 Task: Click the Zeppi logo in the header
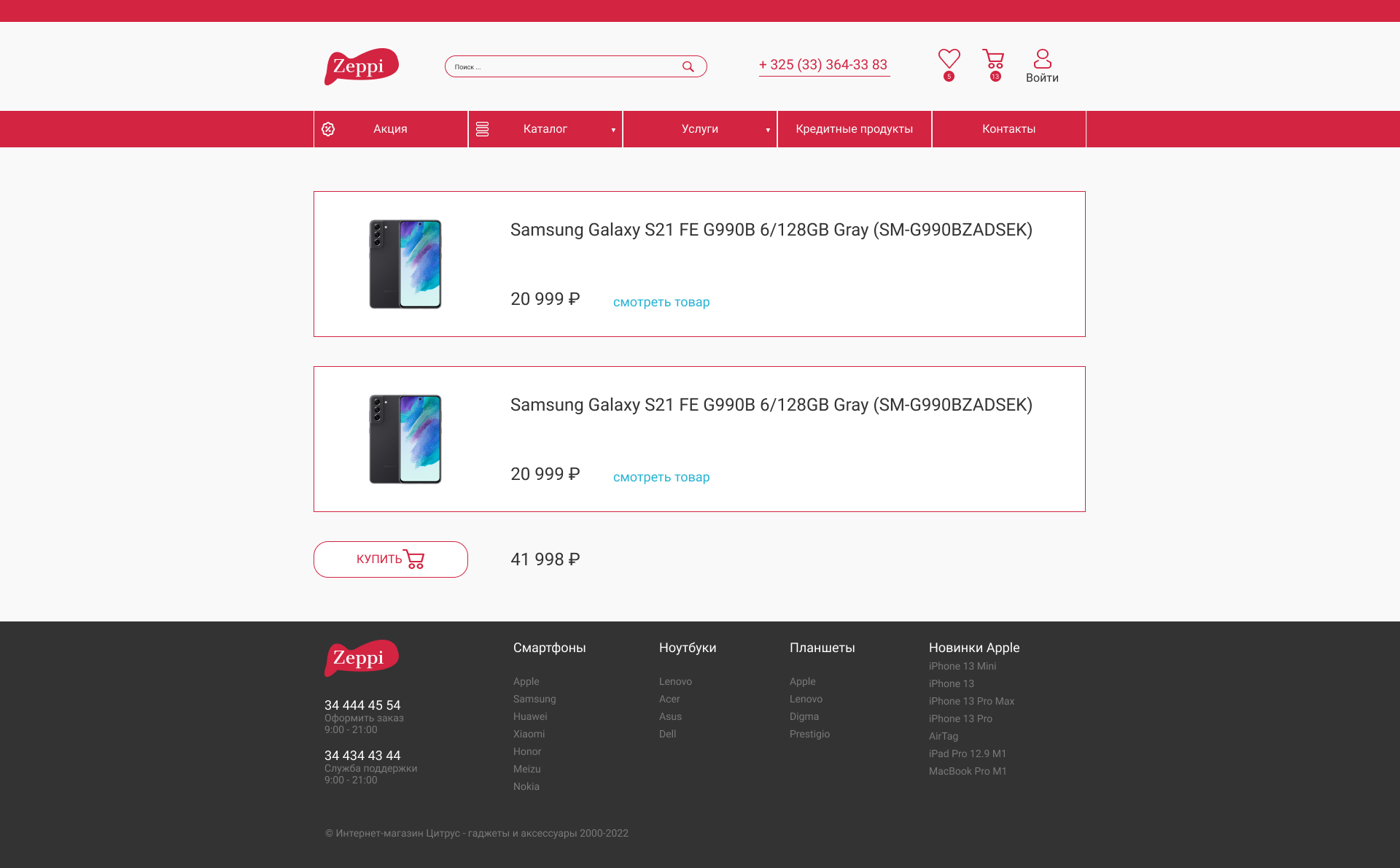pos(362,66)
